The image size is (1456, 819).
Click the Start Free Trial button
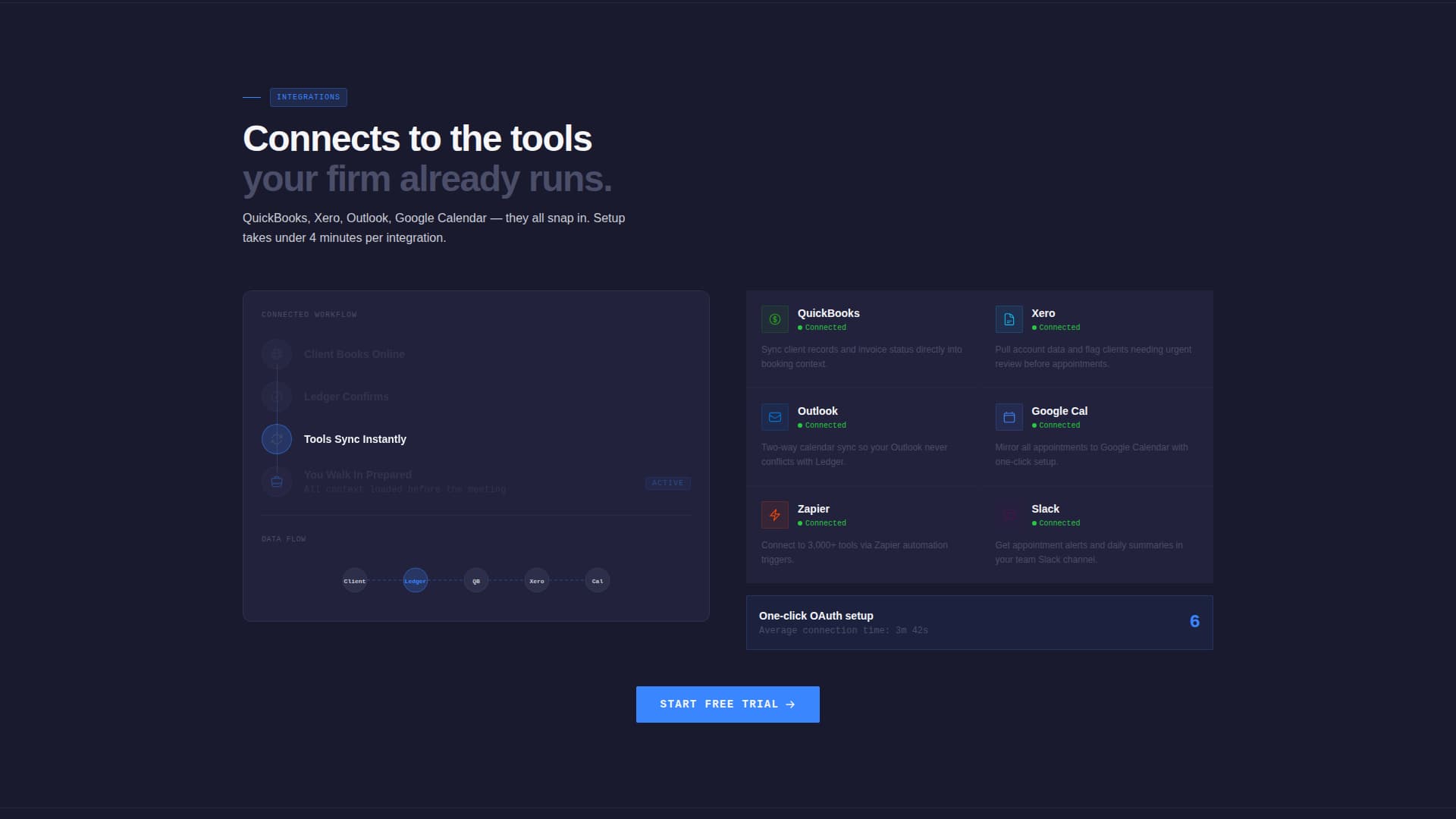727,704
